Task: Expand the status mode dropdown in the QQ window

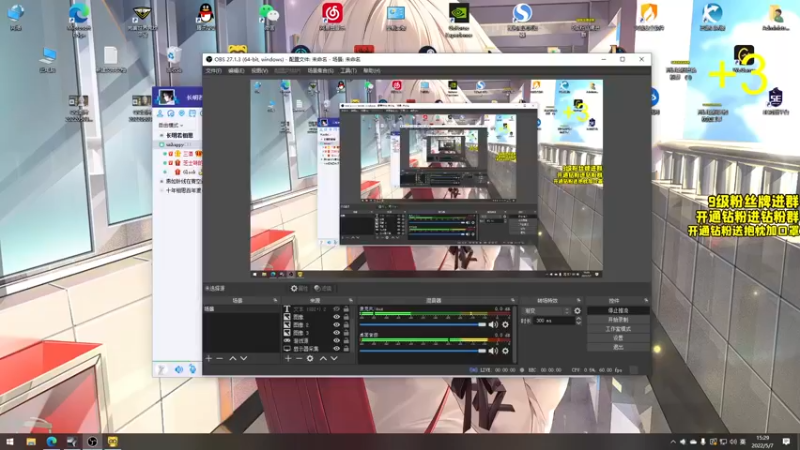Action: tap(170, 125)
